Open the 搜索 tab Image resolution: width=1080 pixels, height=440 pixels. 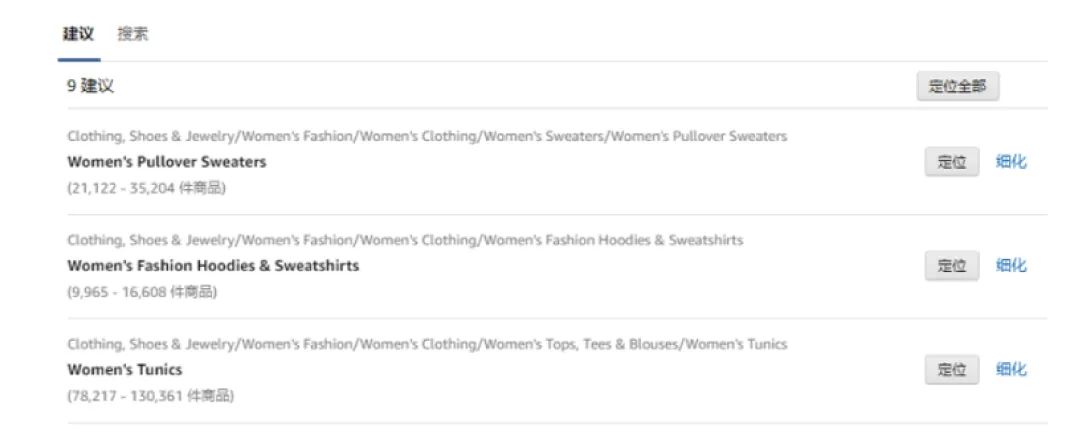[x=133, y=34]
